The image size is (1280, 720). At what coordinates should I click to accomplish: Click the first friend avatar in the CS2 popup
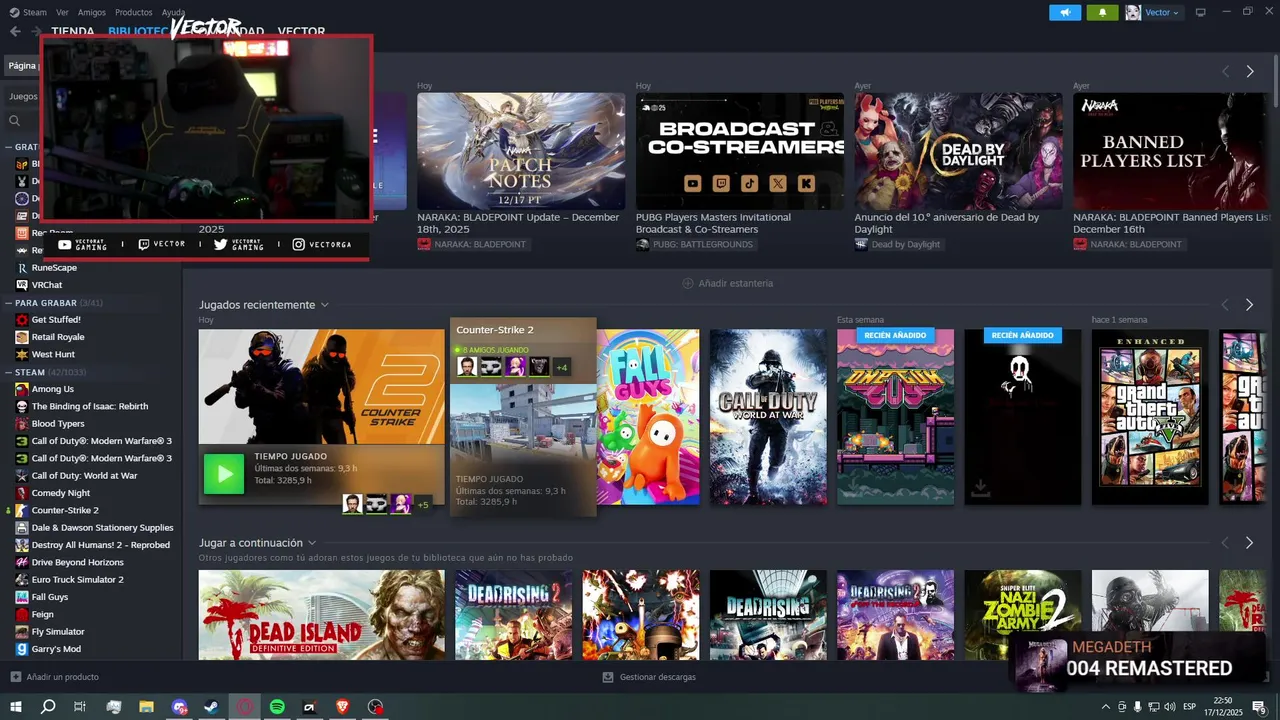pos(467,367)
